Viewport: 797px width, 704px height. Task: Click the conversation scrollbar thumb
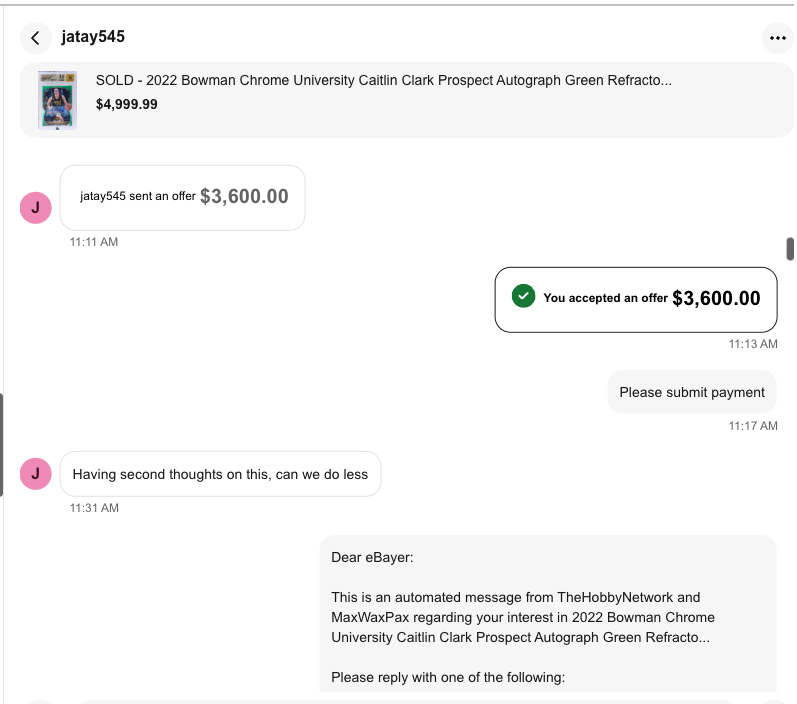click(790, 249)
